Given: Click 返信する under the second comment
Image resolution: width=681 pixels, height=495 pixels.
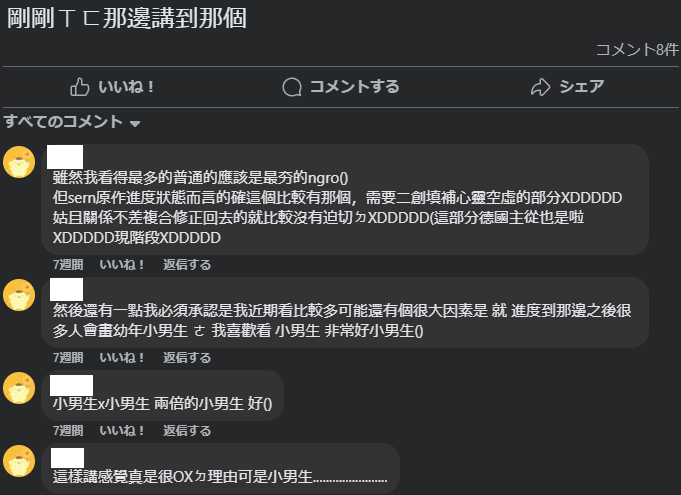Looking at the screenshot, I should [187, 357].
